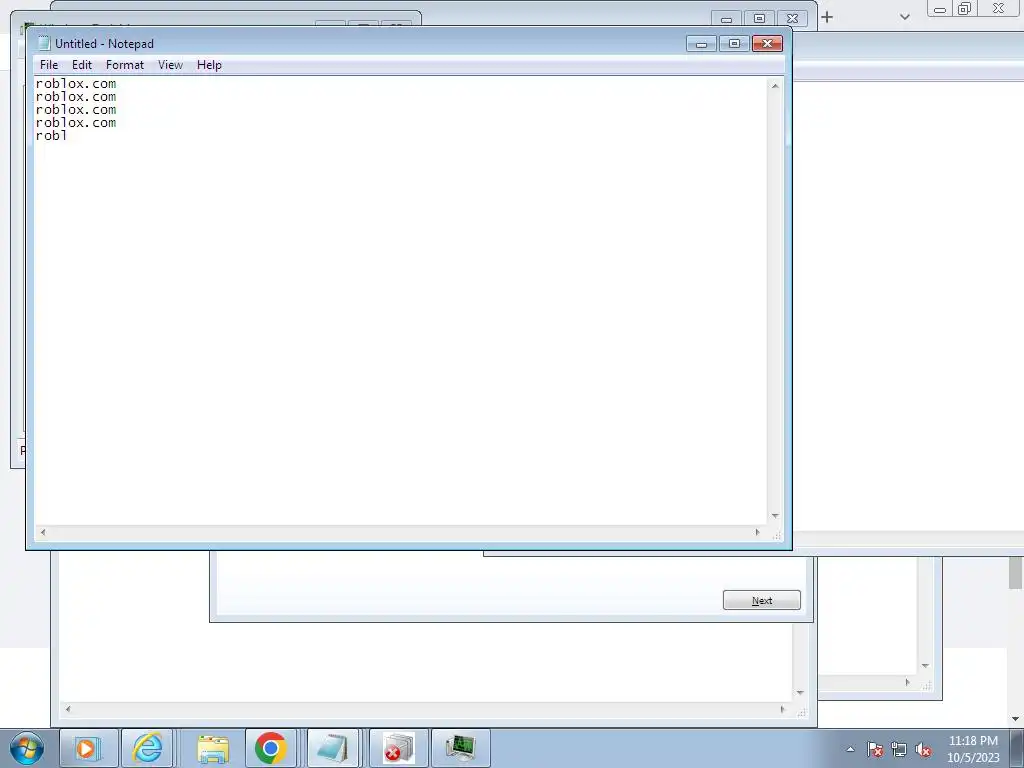The width and height of the screenshot is (1024, 768).
Task: Open the Help menu in Notepad
Action: [209, 65]
